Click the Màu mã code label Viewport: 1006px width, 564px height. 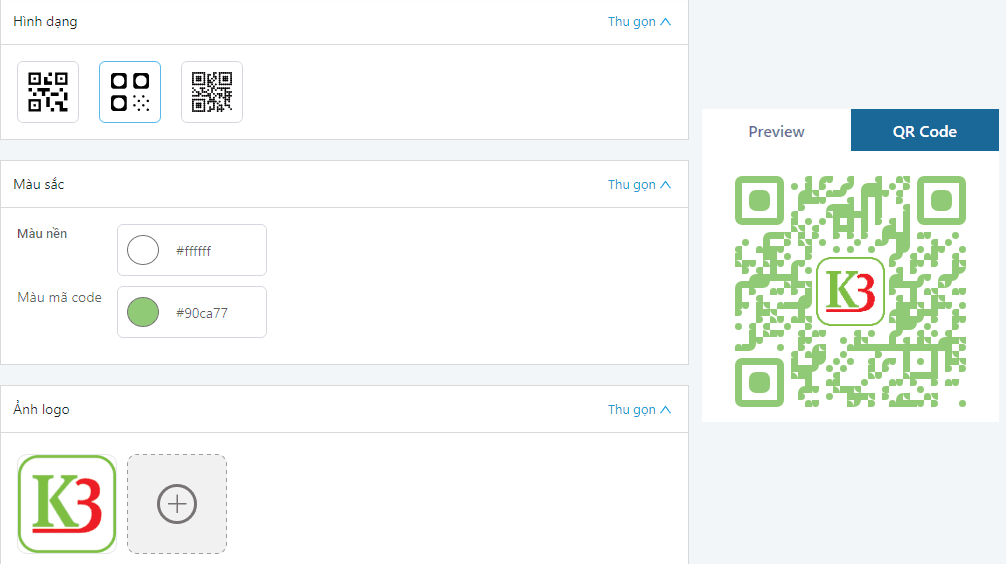coord(59,298)
